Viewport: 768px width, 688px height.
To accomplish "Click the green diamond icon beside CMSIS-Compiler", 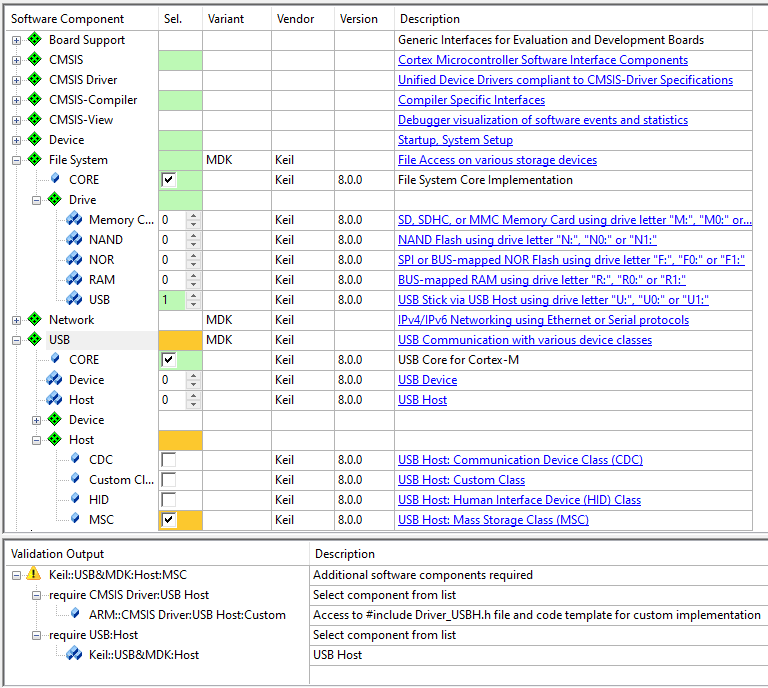I will click(x=35, y=100).
